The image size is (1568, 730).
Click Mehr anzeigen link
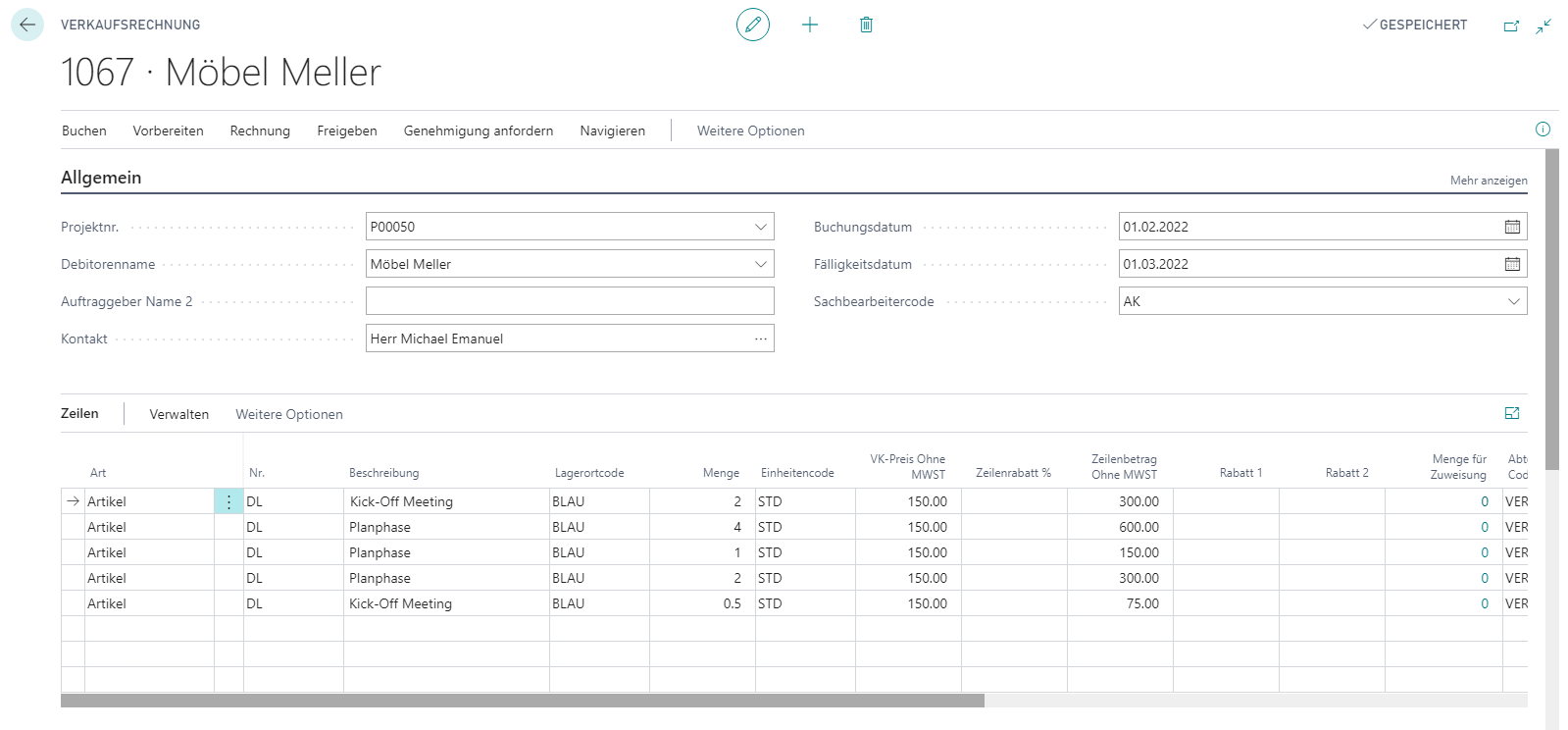pyautogui.click(x=1489, y=181)
